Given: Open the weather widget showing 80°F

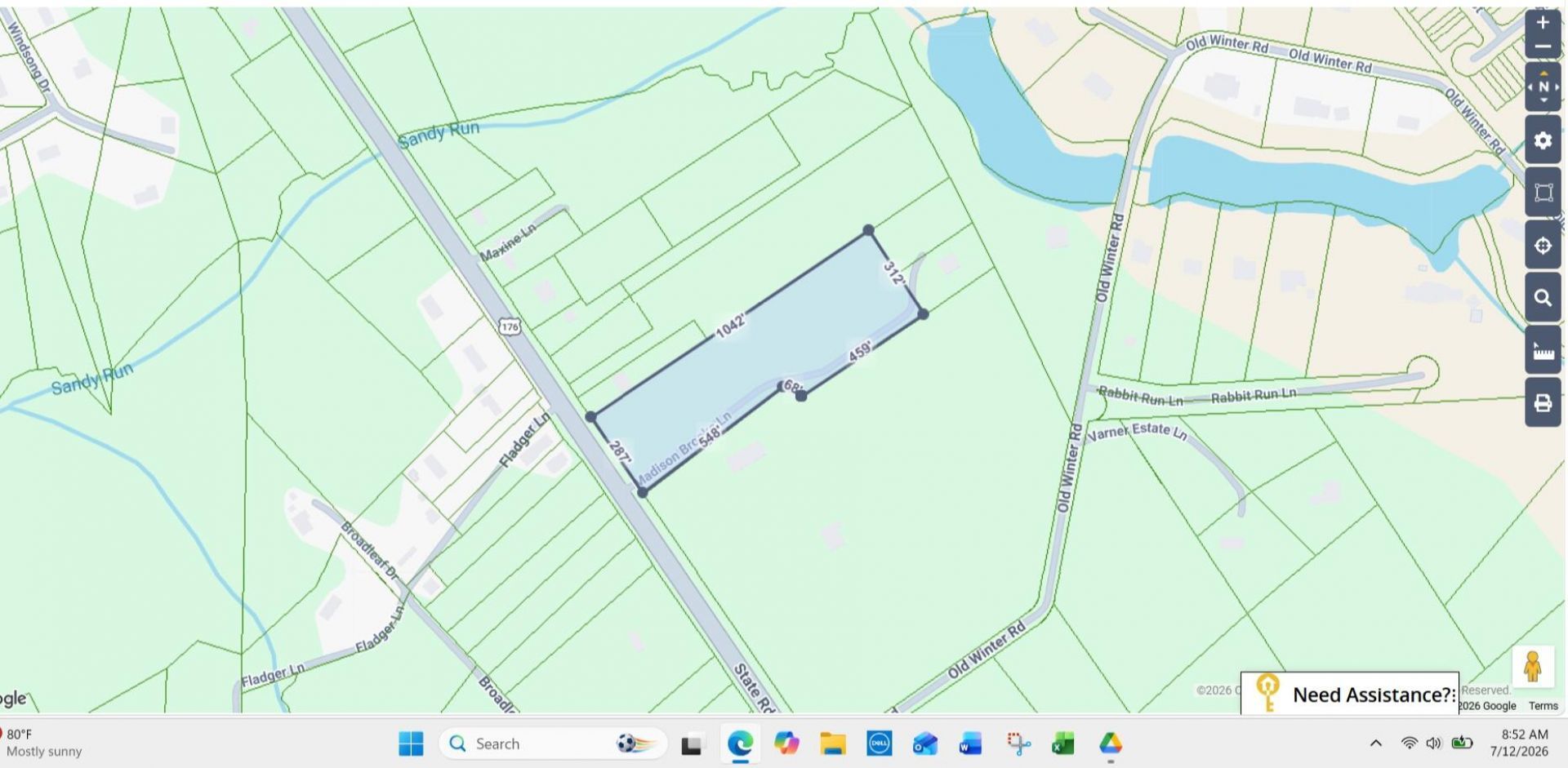Looking at the screenshot, I should [x=42, y=743].
